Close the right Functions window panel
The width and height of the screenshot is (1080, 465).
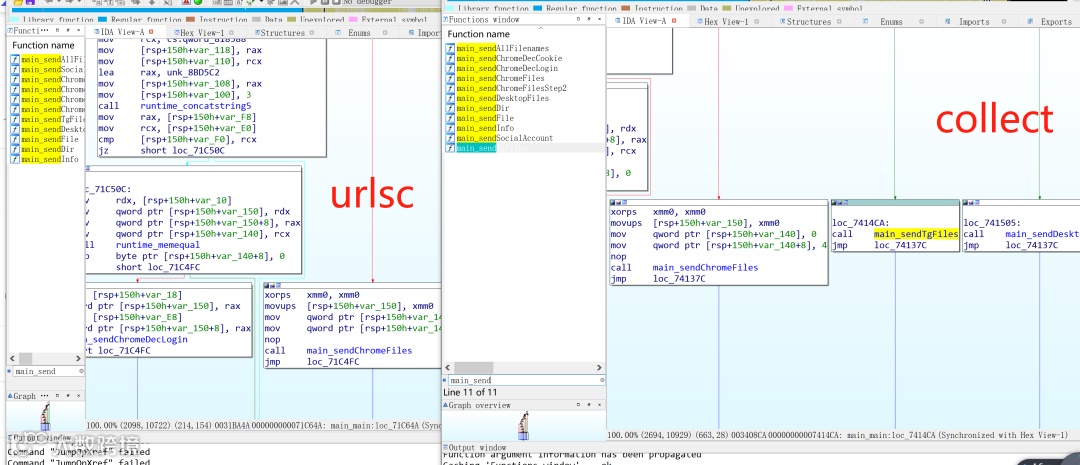tap(601, 19)
